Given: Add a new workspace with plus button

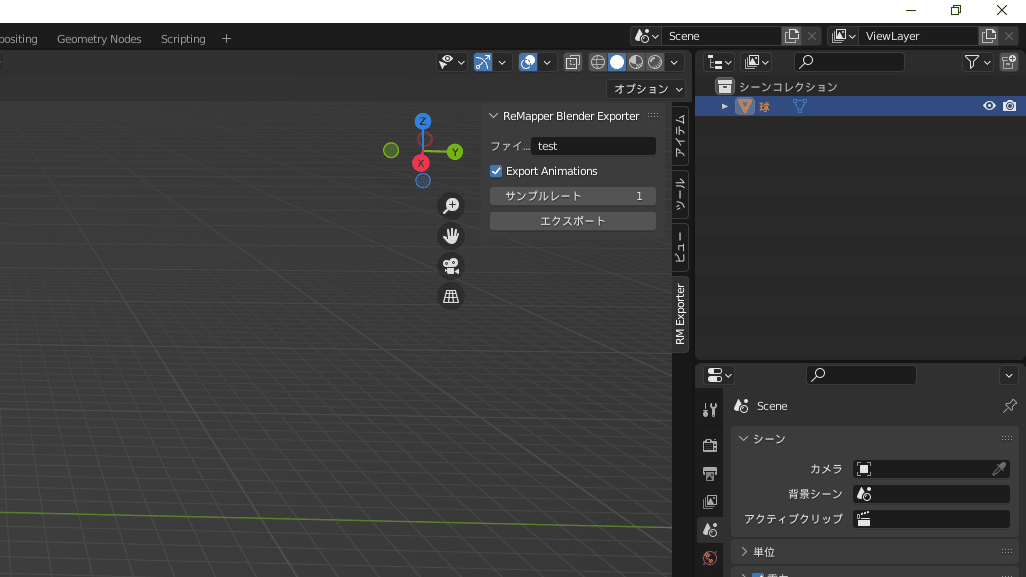Looking at the screenshot, I should point(226,39).
